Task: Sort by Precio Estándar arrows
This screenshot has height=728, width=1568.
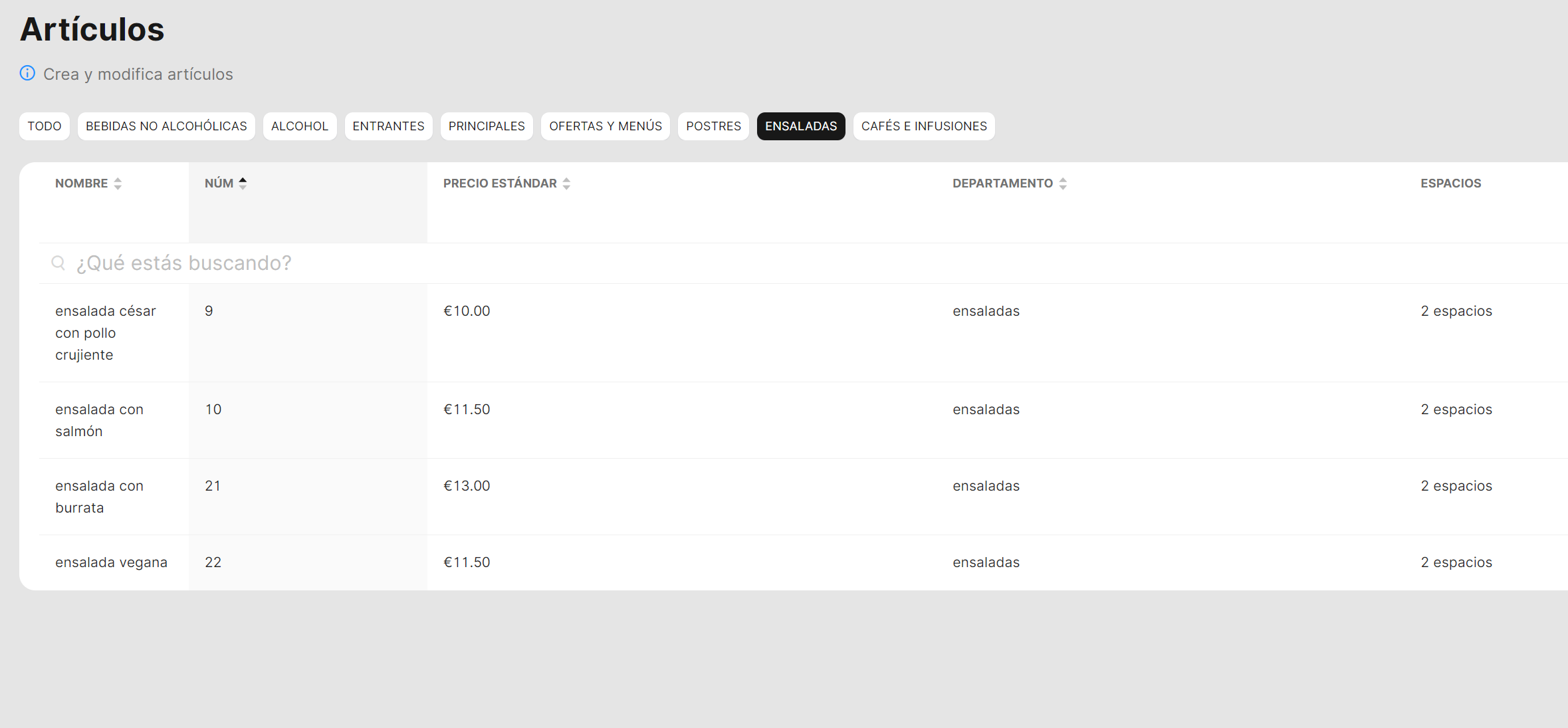Action: [x=566, y=183]
